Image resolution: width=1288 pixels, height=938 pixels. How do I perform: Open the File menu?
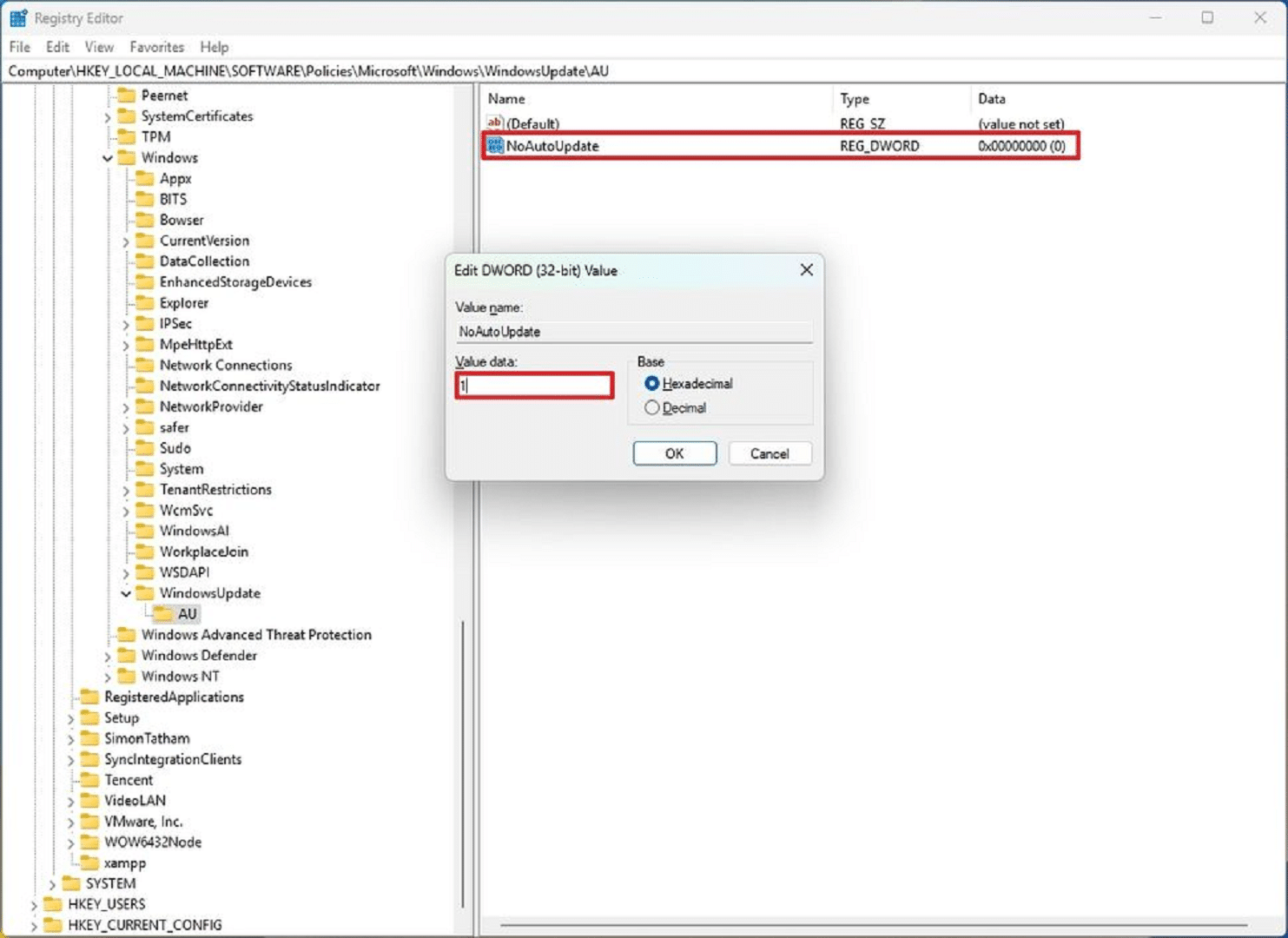coord(19,47)
